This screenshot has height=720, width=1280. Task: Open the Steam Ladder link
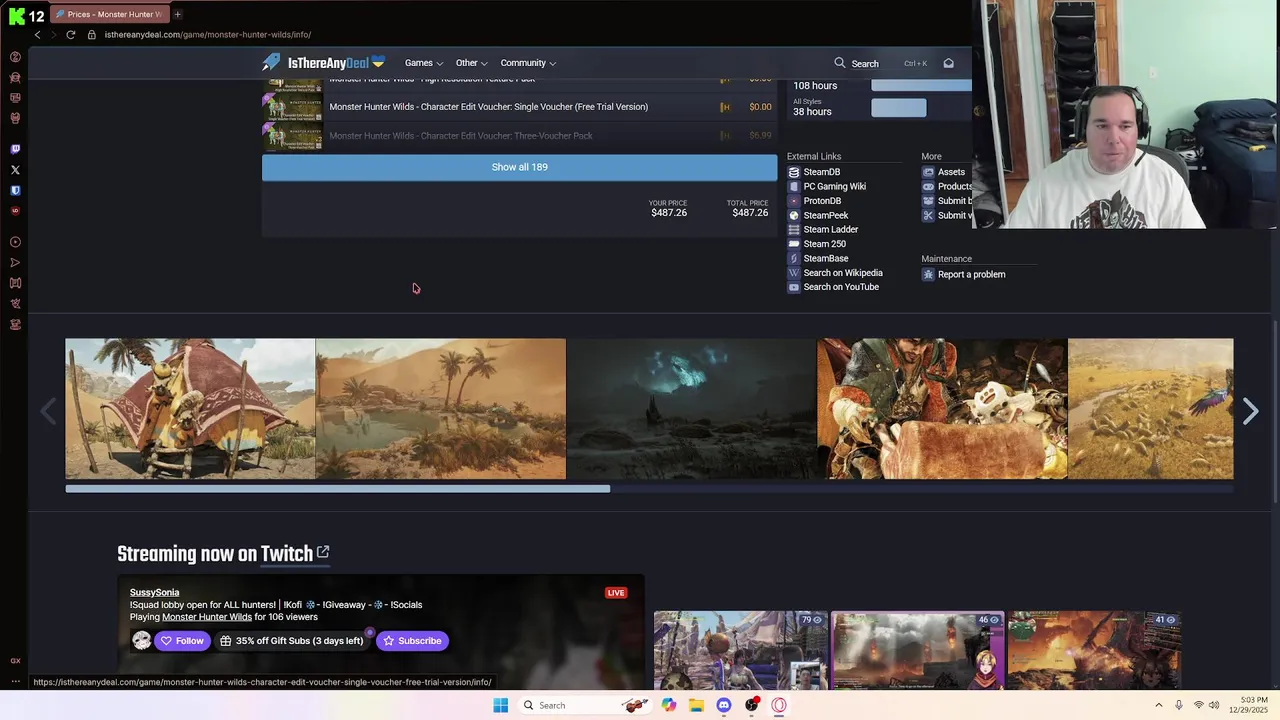[823, 229]
